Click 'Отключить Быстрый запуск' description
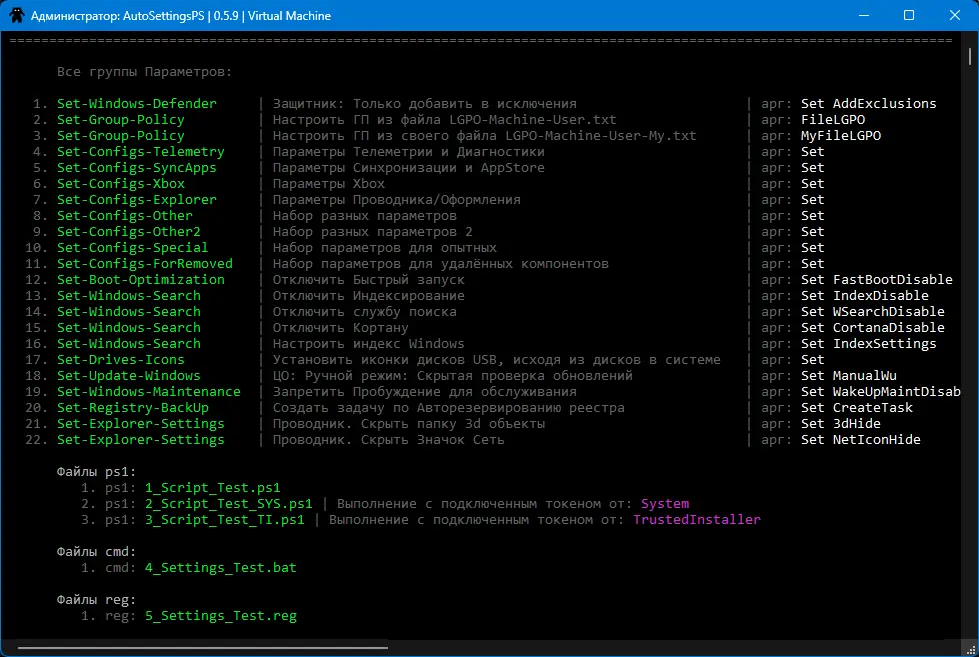 (x=368, y=280)
